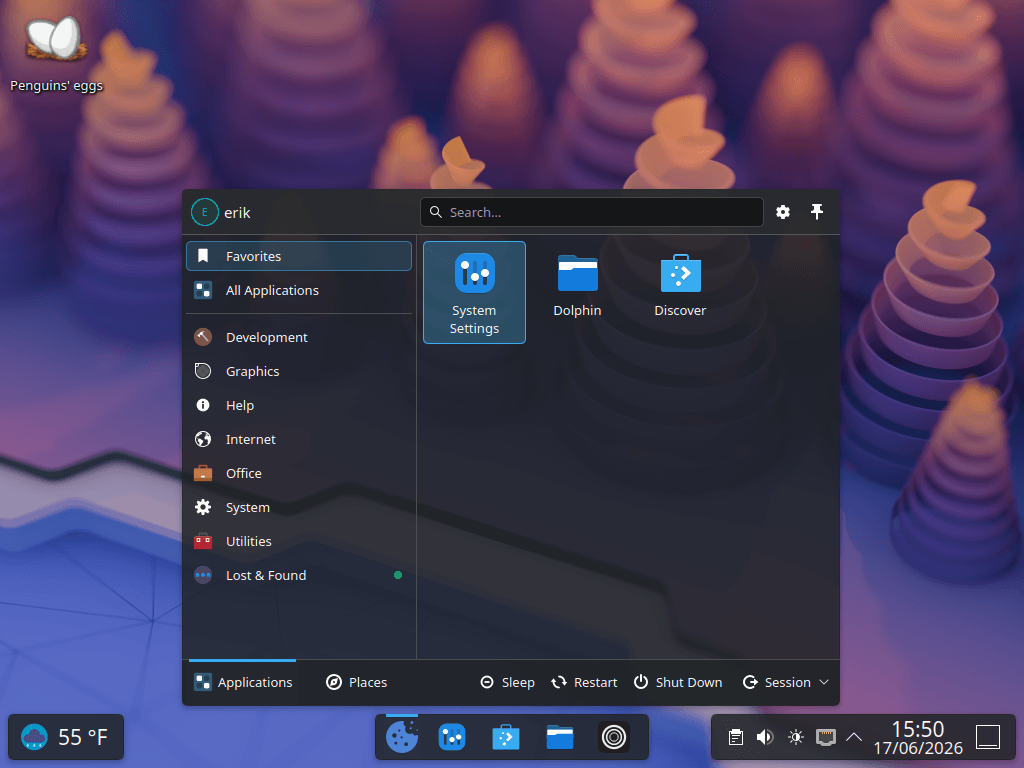Select the Favorites category
1024x768 pixels.
(x=299, y=256)
